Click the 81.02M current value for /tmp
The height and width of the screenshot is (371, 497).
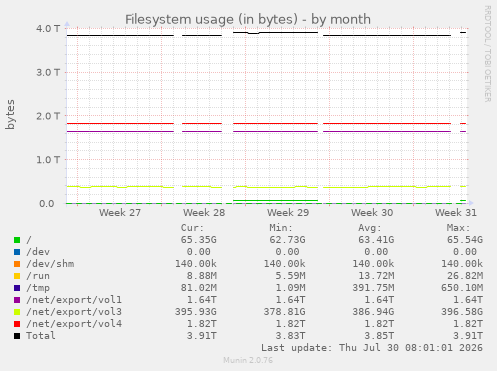[x=199, y=288]
